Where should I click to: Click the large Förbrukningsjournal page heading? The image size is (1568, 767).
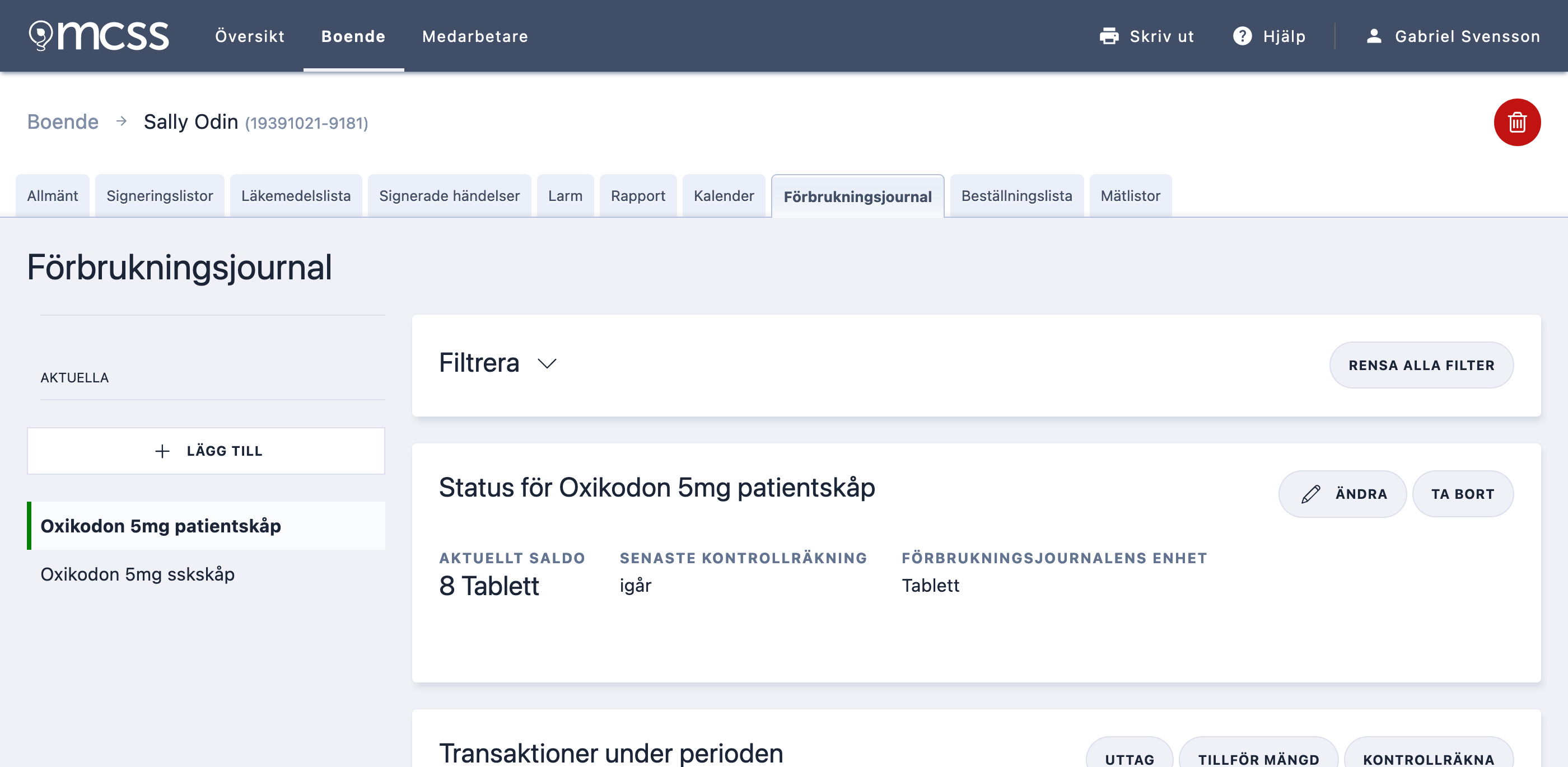point(180,267)
